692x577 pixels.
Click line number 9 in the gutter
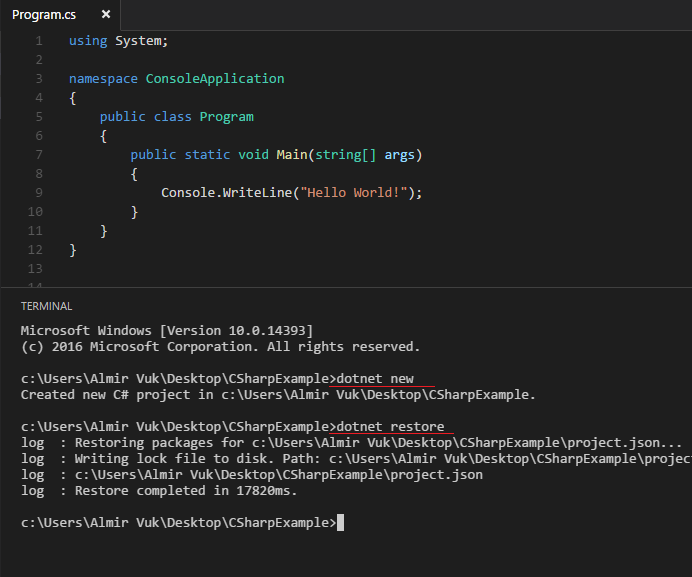(38, 193)
